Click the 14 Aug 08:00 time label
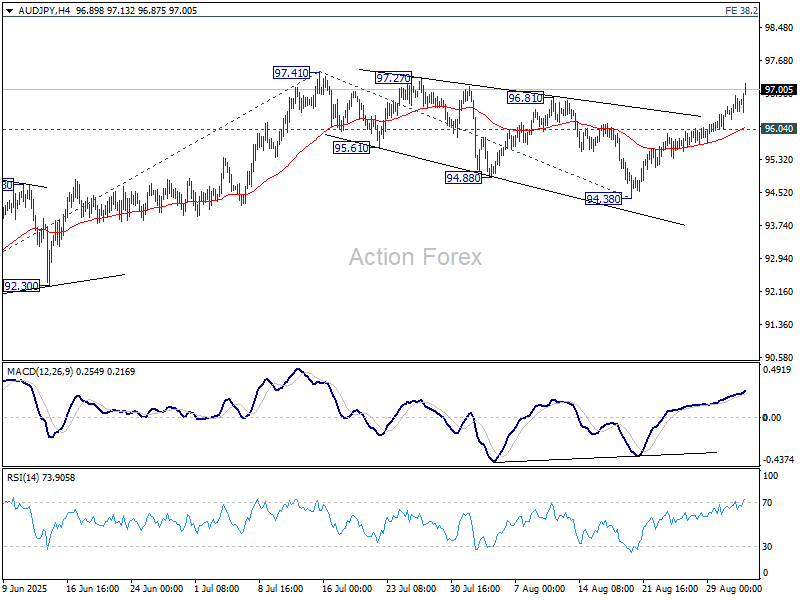800x600 pixels. coord(604,589)
